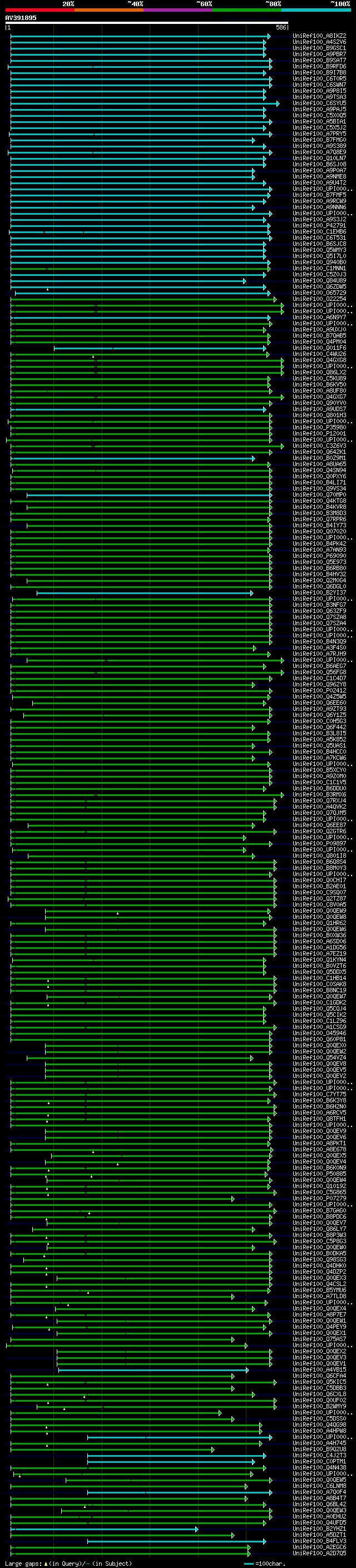Image resolution: width=356 pixels, height=1568 pixels.
Task: Select hit label UniRef100_C3Z6V3
Action: click(x=319, y=446)
